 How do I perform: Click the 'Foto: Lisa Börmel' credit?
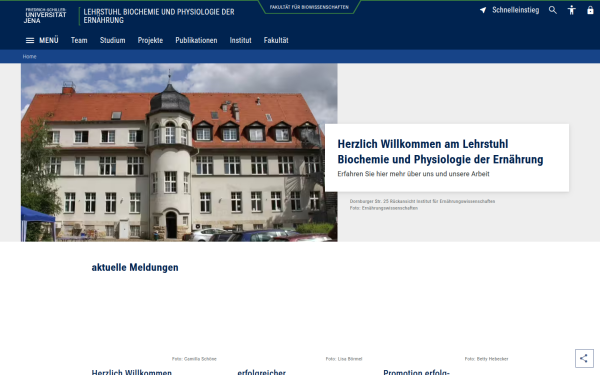point(344,359)
